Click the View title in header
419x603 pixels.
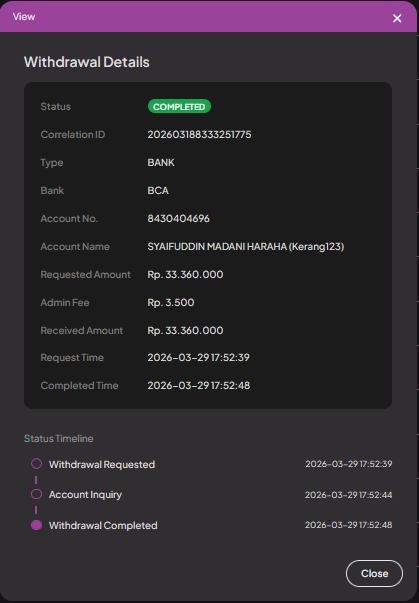coord(24,17)
